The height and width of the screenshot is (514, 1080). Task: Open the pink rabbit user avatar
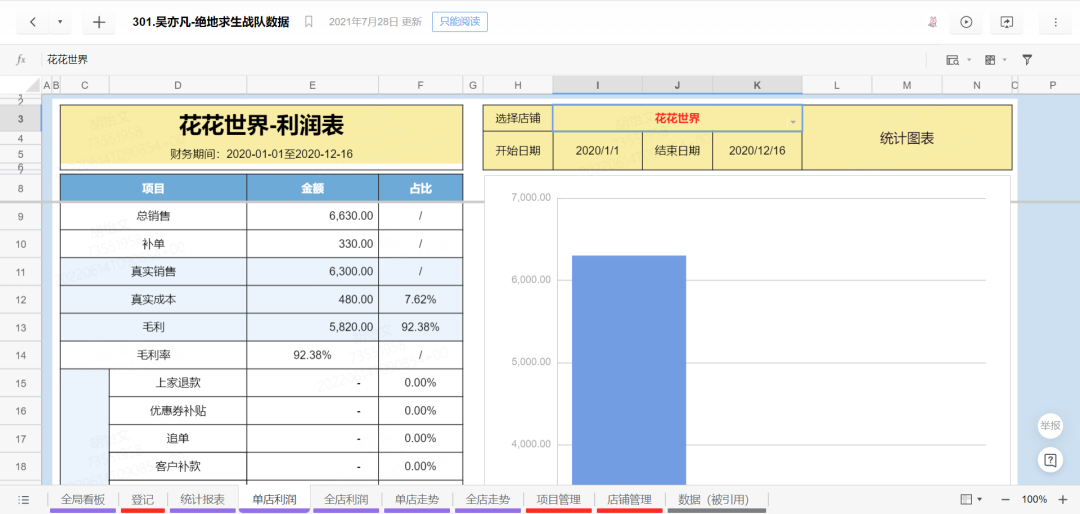point(933,22)
